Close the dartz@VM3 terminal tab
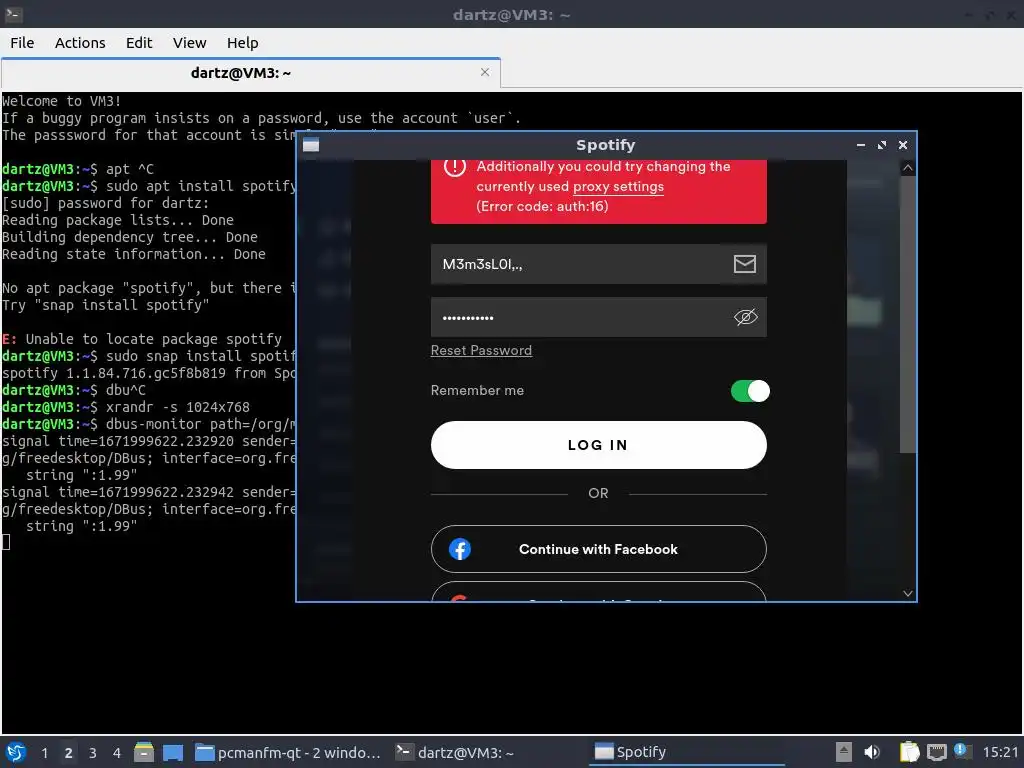Screen dimensions: 1024x768 tap(485, 72)
